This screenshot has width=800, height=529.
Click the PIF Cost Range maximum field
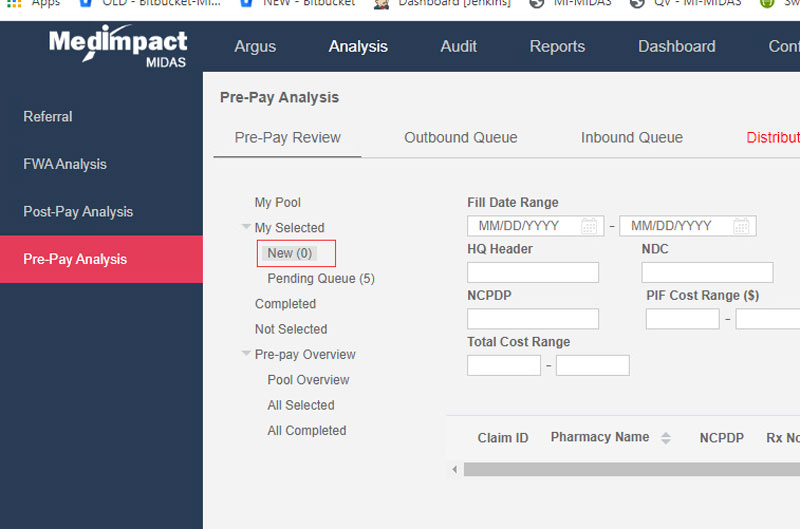pos(768,319)
